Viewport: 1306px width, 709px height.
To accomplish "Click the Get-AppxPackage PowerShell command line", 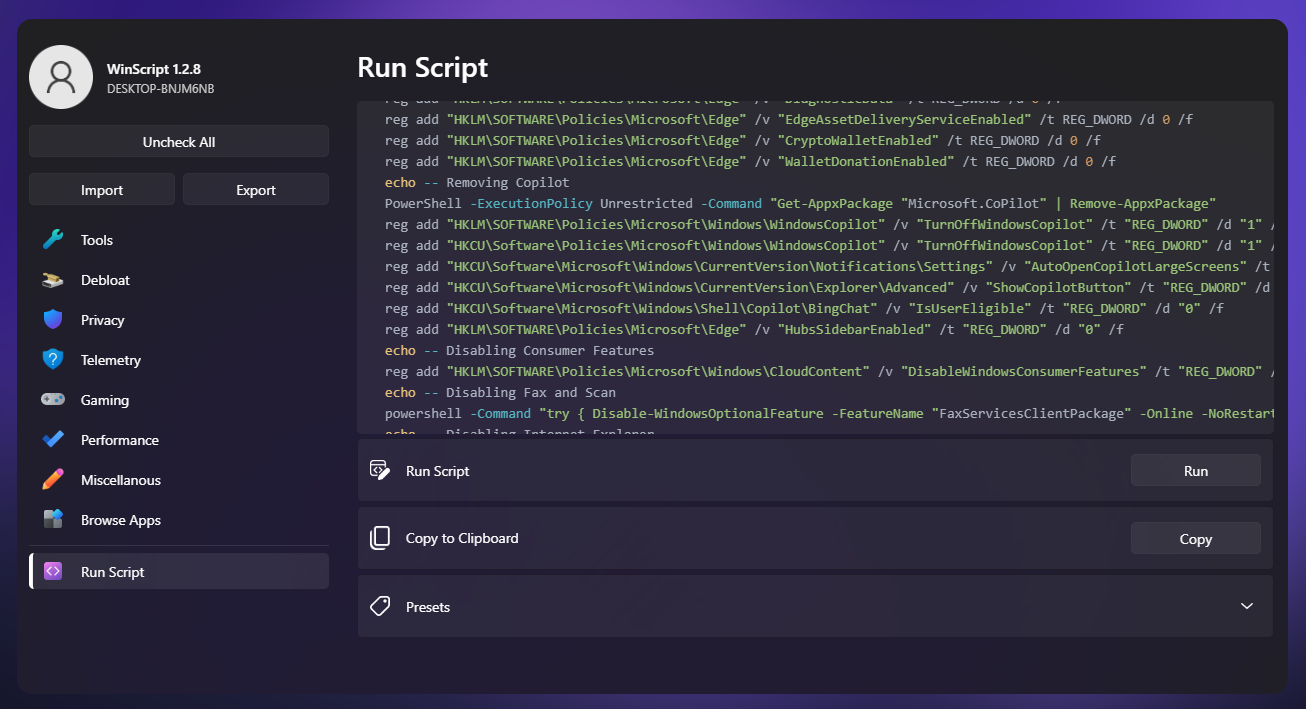I will [x=800, y=203].
